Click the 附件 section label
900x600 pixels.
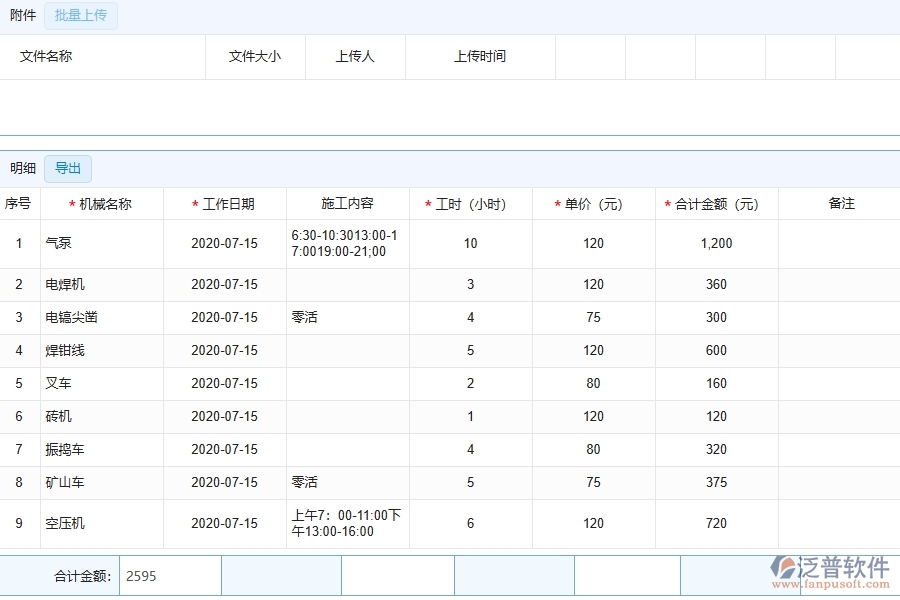pos(22,16)
